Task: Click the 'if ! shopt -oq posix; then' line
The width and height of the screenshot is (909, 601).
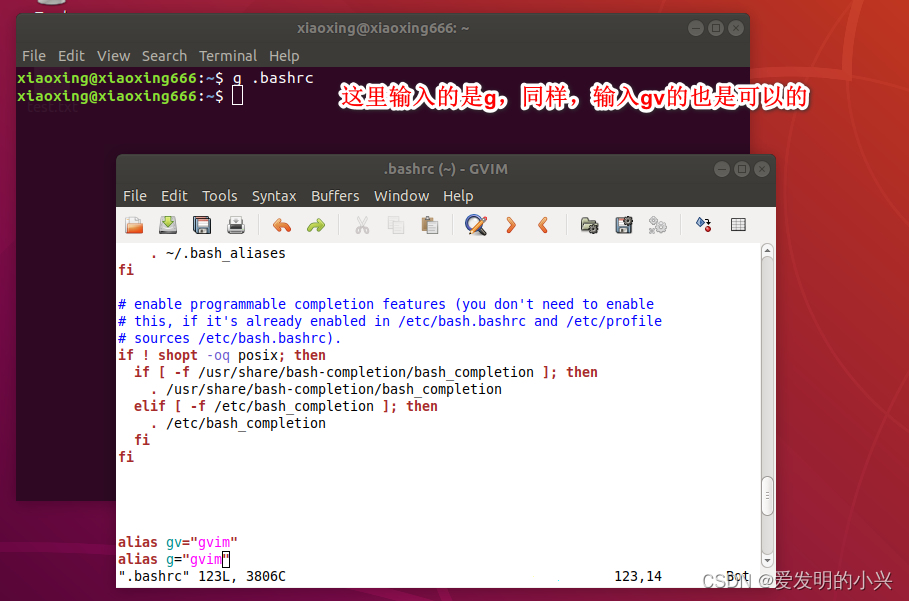Action: (222, 355)
